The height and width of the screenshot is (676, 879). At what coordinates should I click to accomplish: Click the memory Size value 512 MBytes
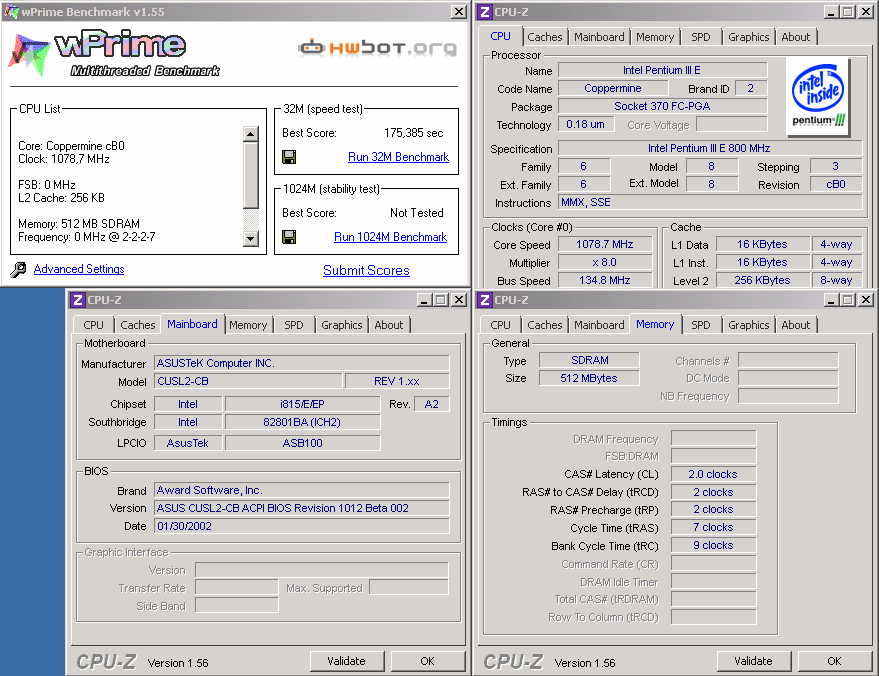click(589, 378)
